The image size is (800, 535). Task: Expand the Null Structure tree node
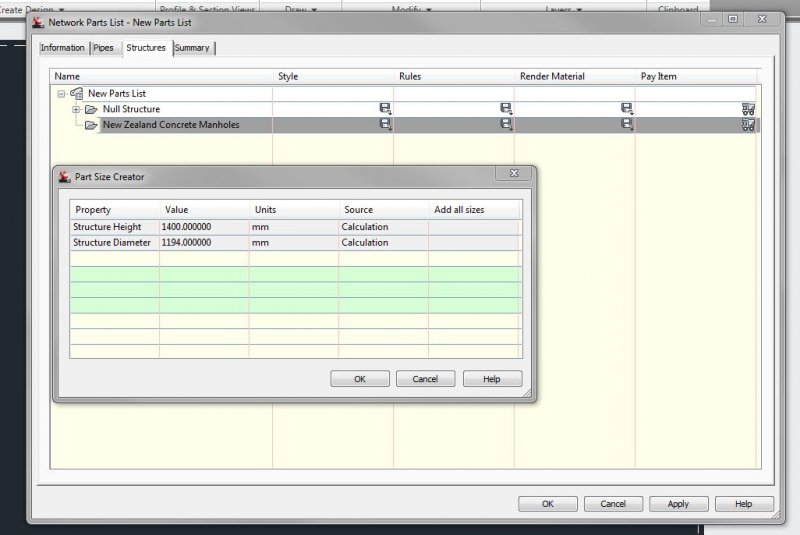tap(76, 109)
